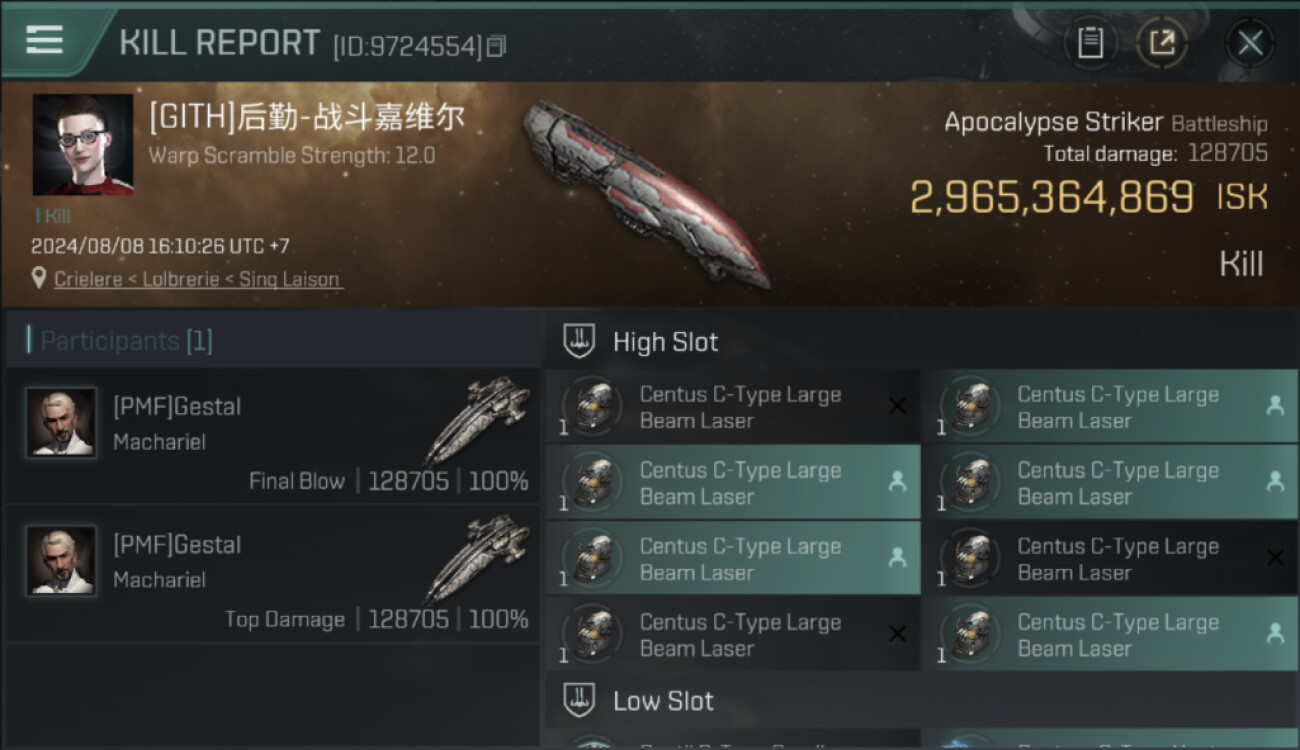Click the Low Slot section icon
Screen dimensions: 1300x750
point(579,699)
